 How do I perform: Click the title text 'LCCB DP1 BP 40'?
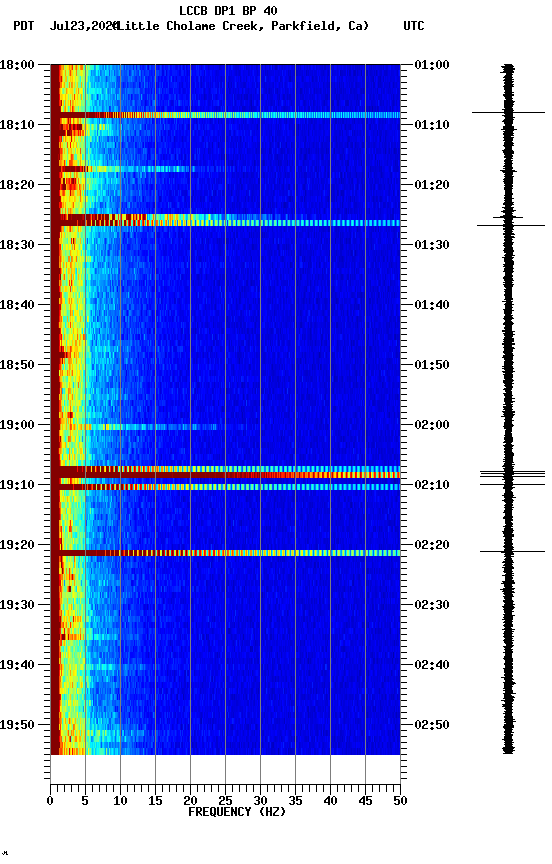(x=228, y=11)
